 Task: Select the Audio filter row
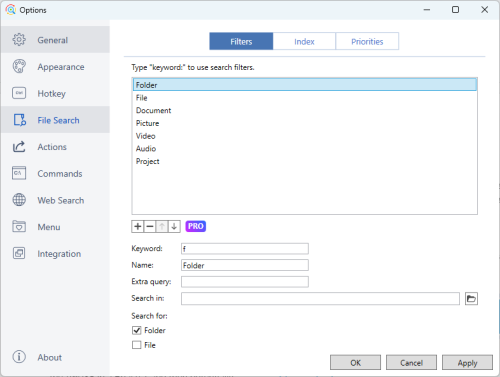click(x=305, y=148)
